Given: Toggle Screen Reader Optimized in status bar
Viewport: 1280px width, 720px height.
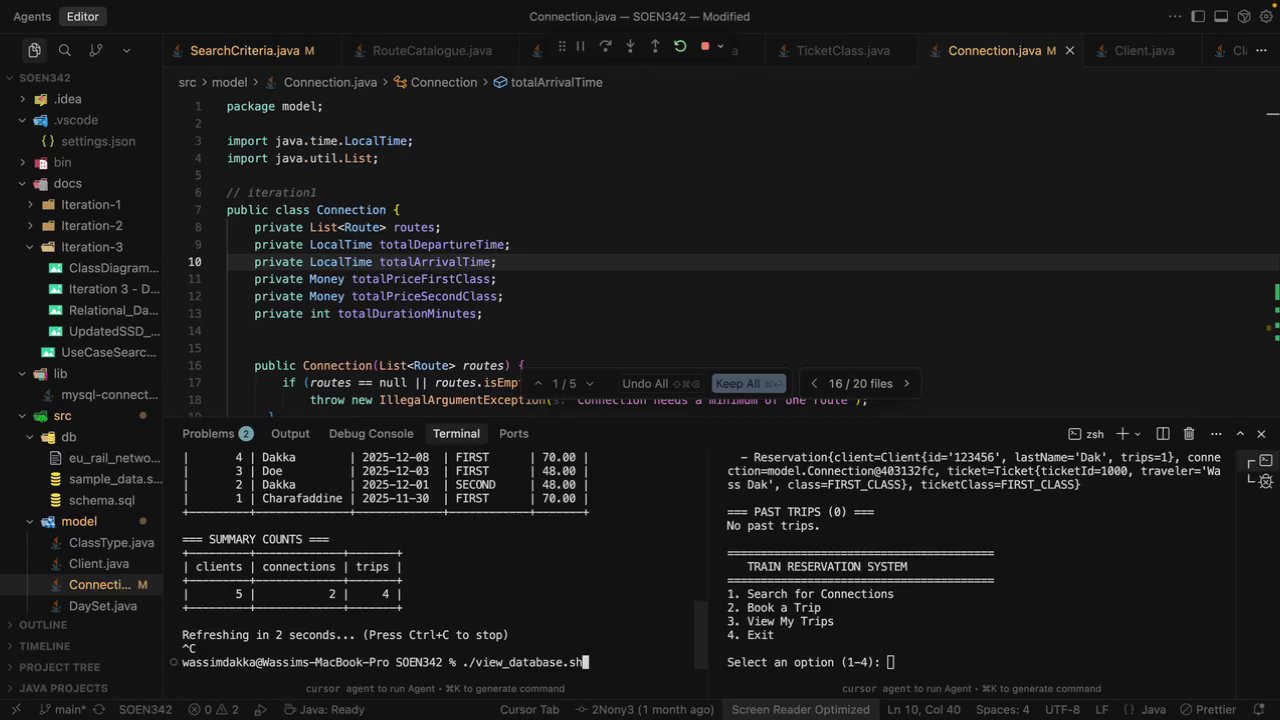Looking at the screenshot, I should (800, 709).
